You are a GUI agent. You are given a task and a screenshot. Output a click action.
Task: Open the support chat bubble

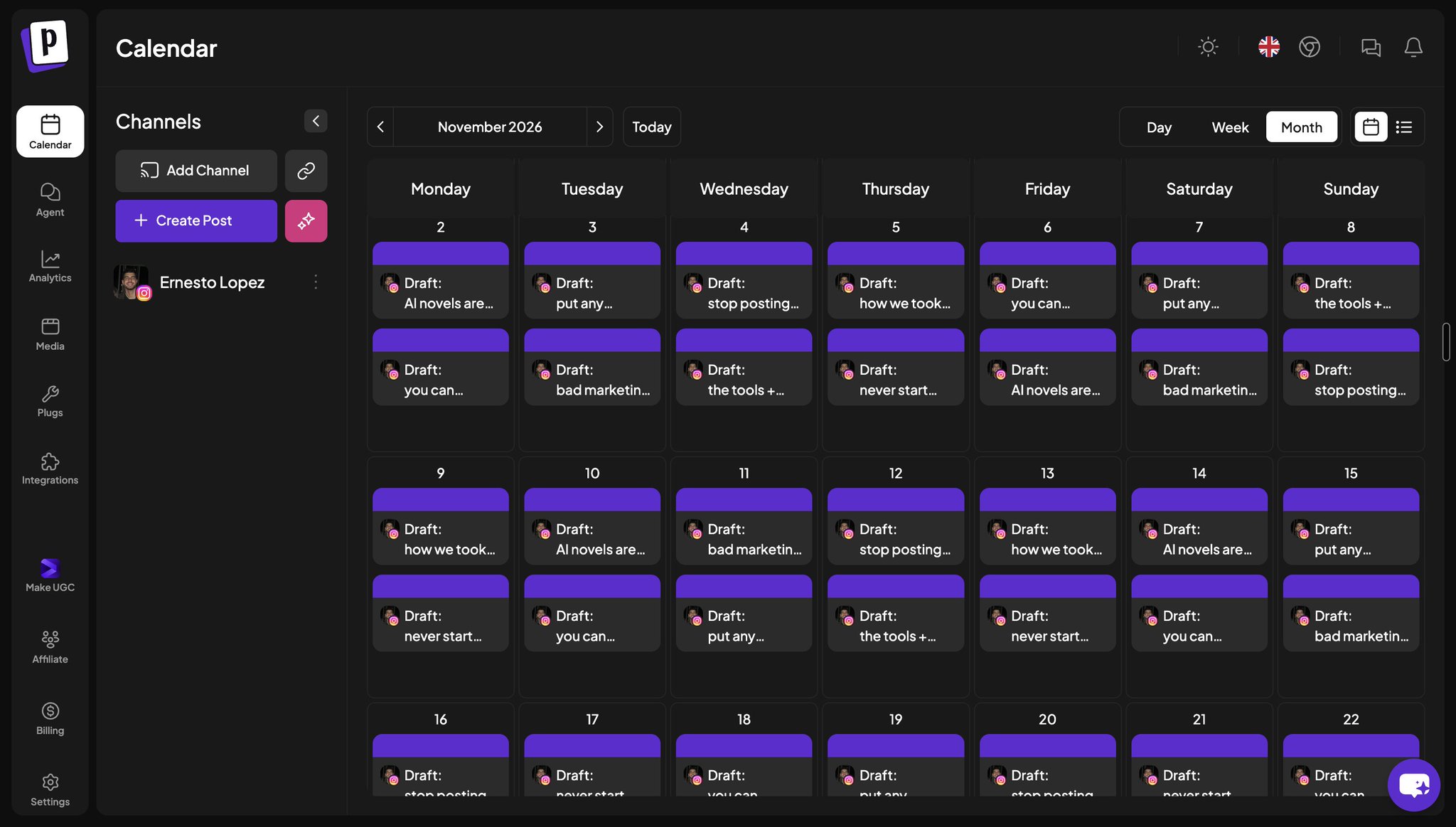[1413, 785]
